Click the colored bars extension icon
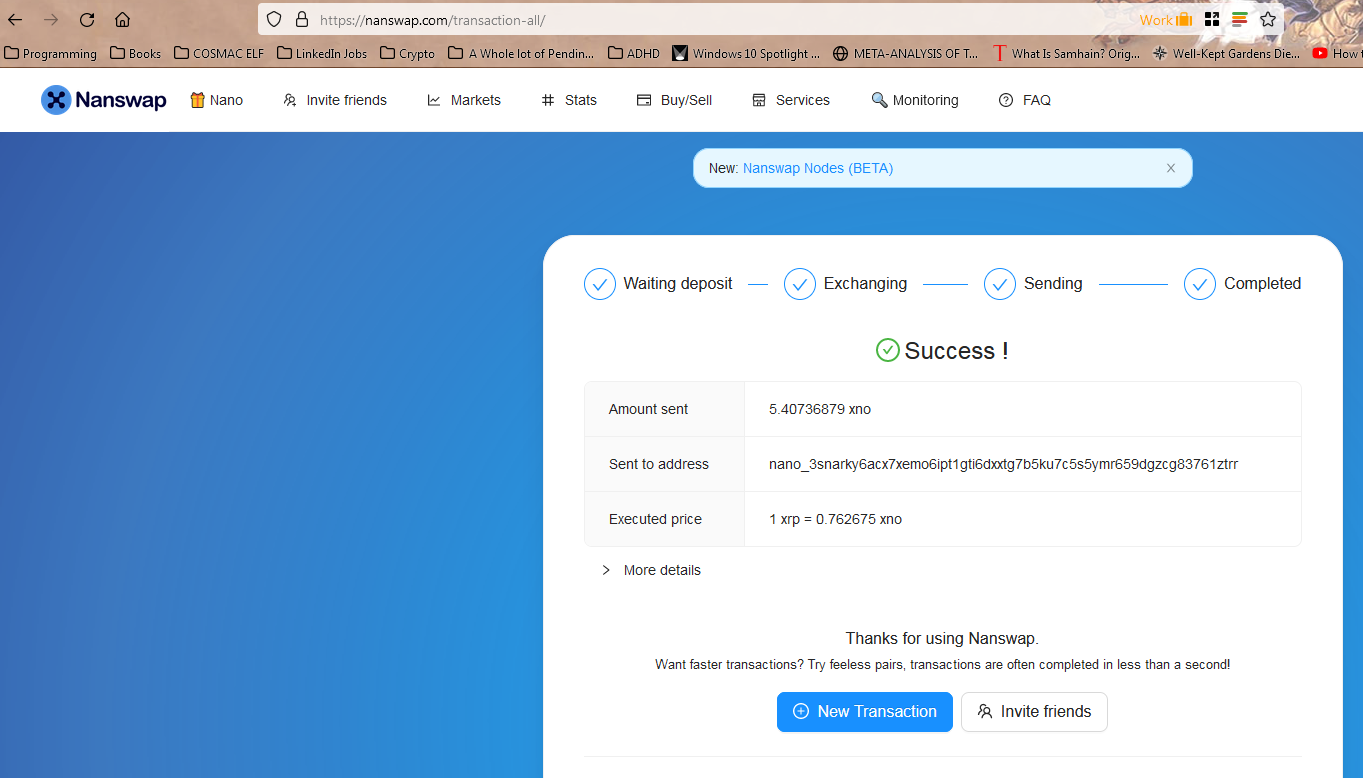1363x778 pixels. point(1240,20)
